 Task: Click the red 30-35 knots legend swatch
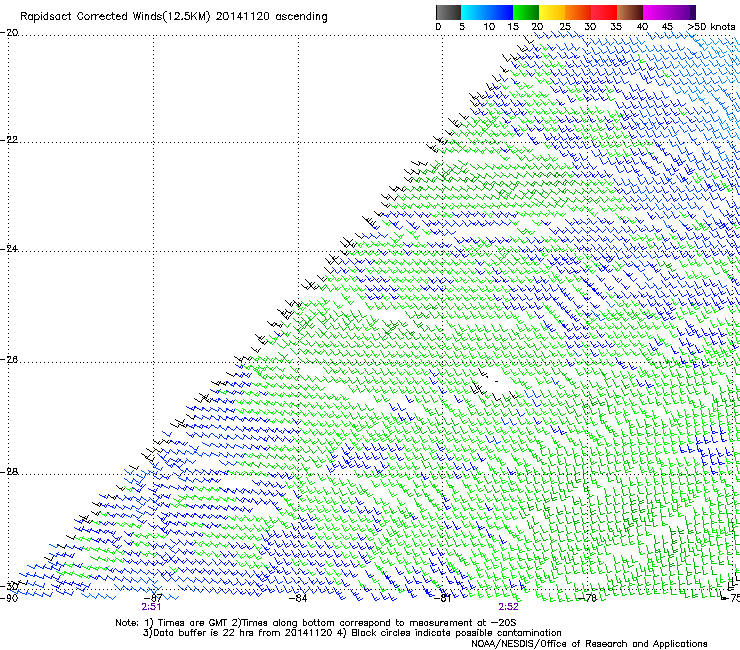pyautogui.click(x=604, y=12)
